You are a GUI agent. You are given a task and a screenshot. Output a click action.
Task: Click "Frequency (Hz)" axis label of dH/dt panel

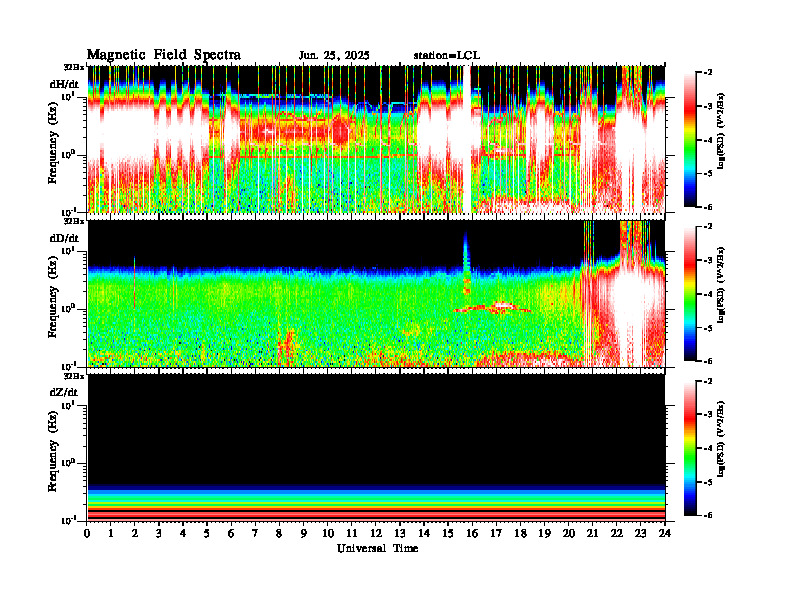pos(53,144)
